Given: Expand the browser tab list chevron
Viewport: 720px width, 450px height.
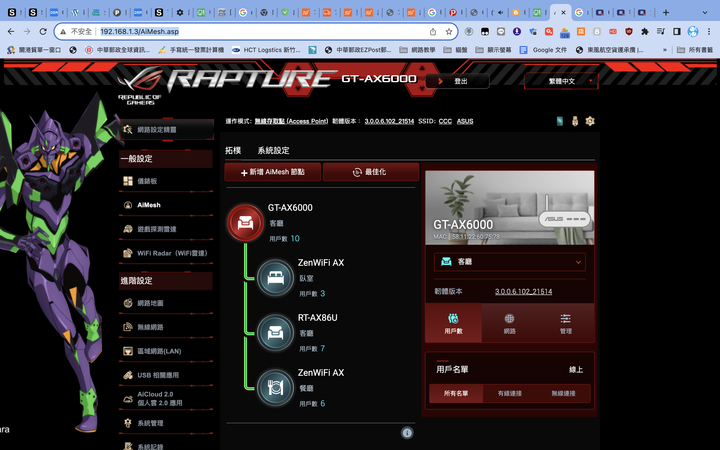Looking at the screenshot, I should pyautogui.click(x=705, y=12).
